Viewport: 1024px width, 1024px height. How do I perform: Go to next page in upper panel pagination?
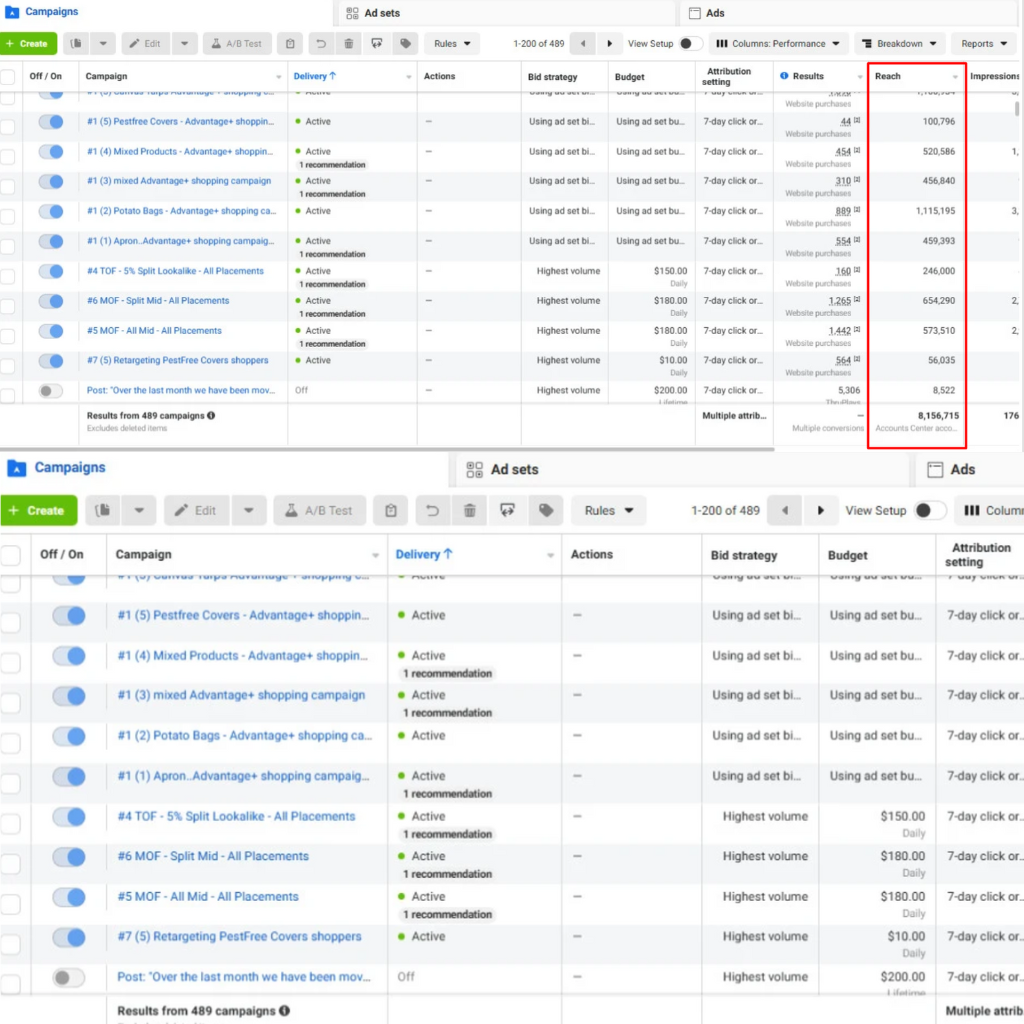point(609,44)
